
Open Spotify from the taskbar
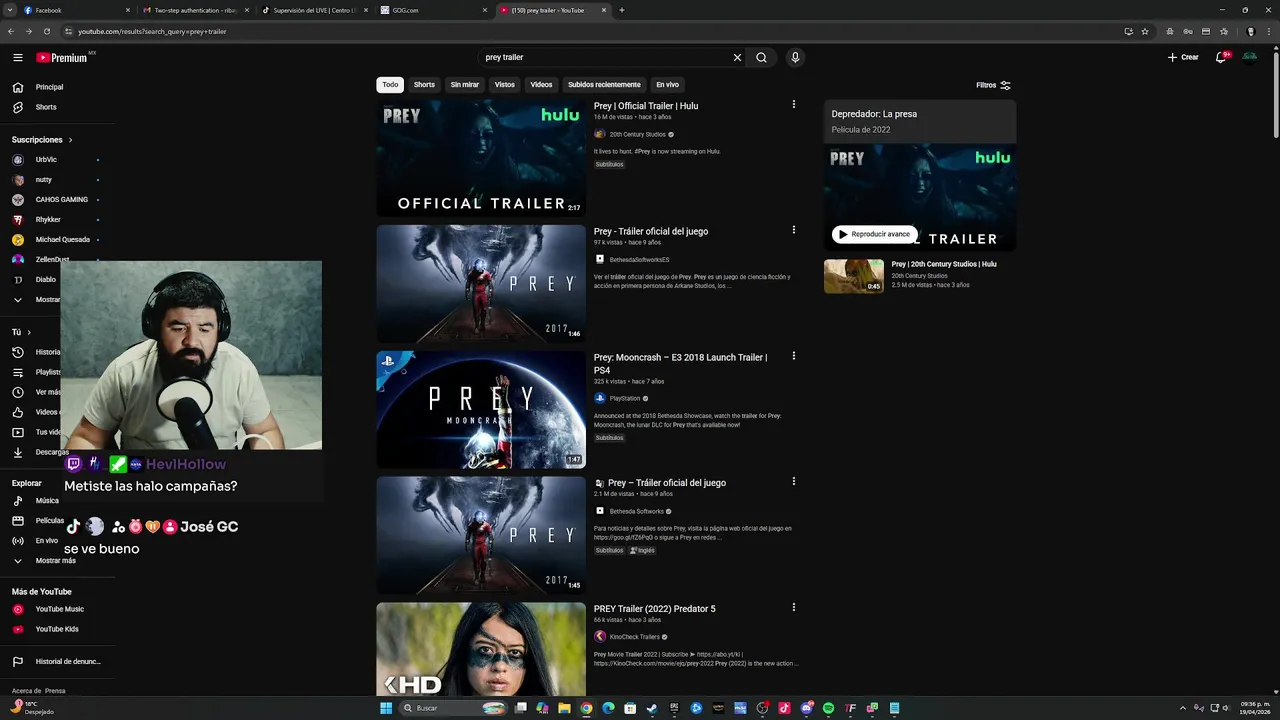(828, 708)
